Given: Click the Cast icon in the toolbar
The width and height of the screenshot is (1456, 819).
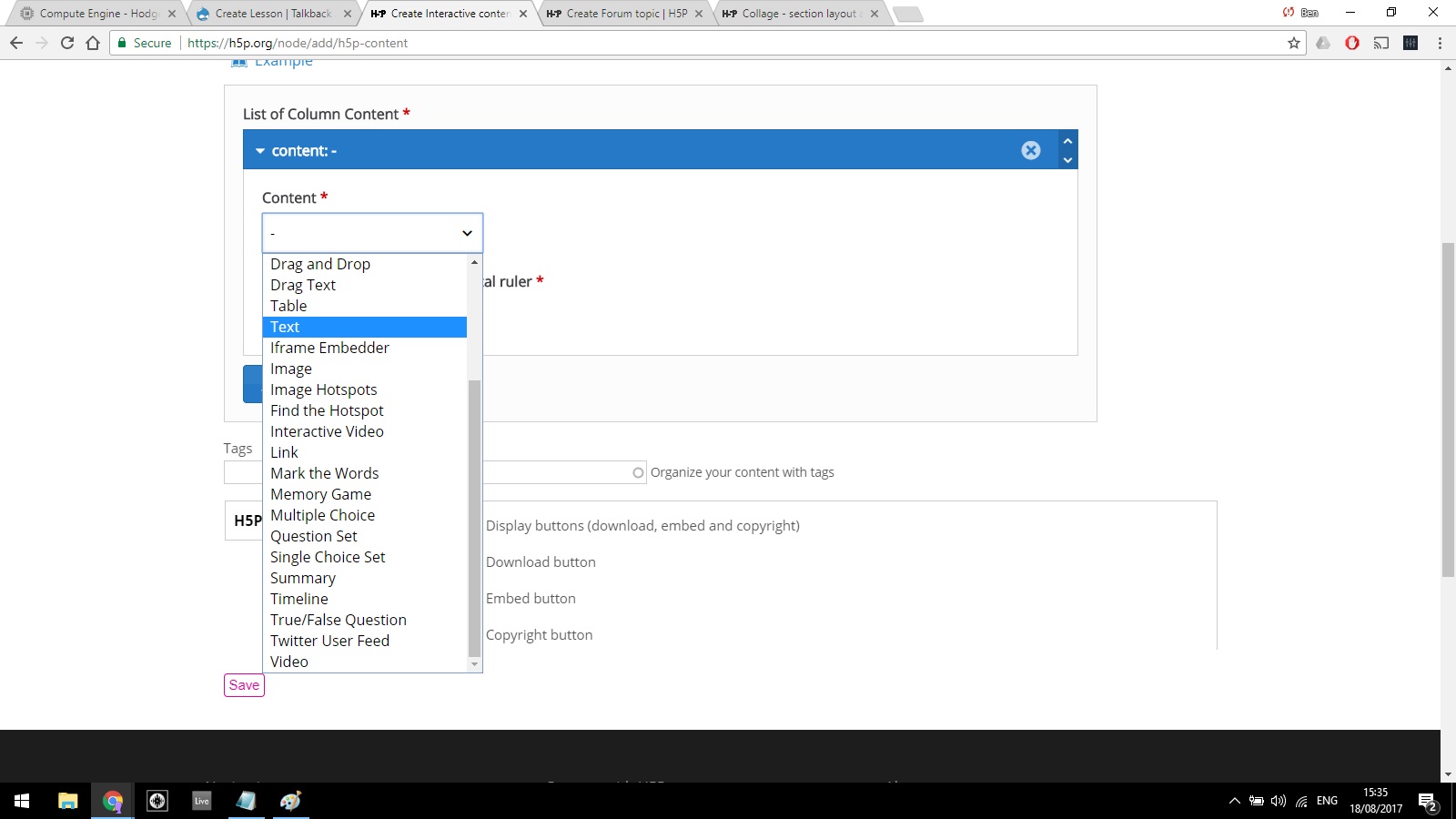Looking at the screenshot, I should click(1382, 43).
